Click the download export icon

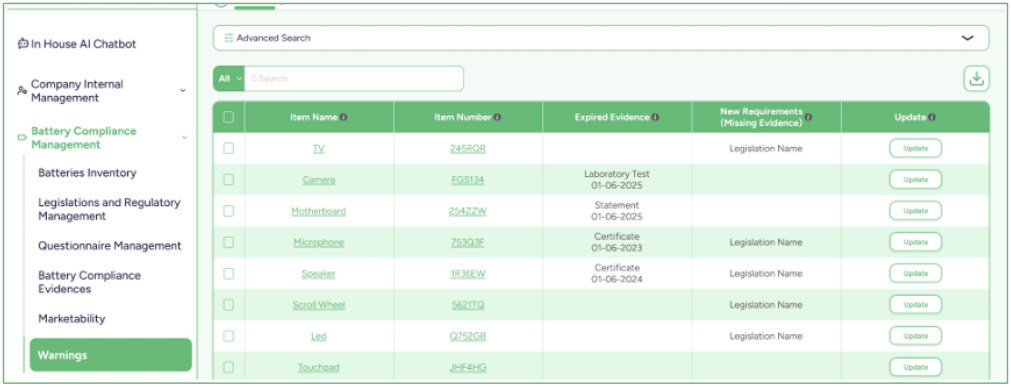[976, 79]
